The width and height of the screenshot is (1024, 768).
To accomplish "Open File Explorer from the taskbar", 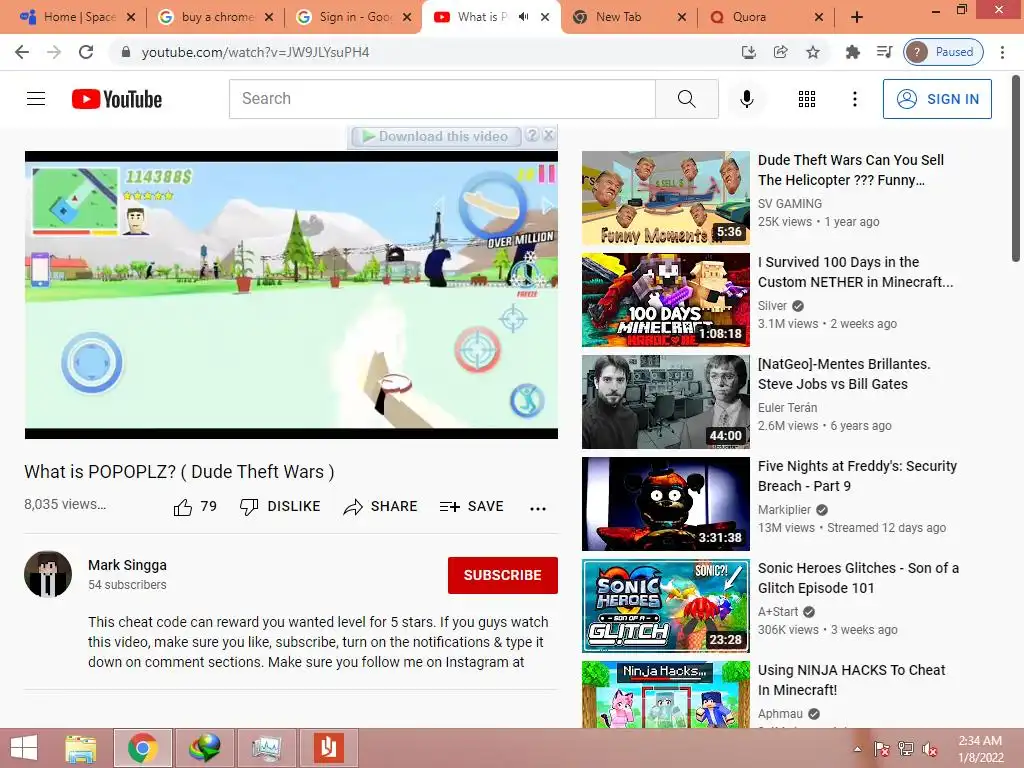I will (81, 748).
